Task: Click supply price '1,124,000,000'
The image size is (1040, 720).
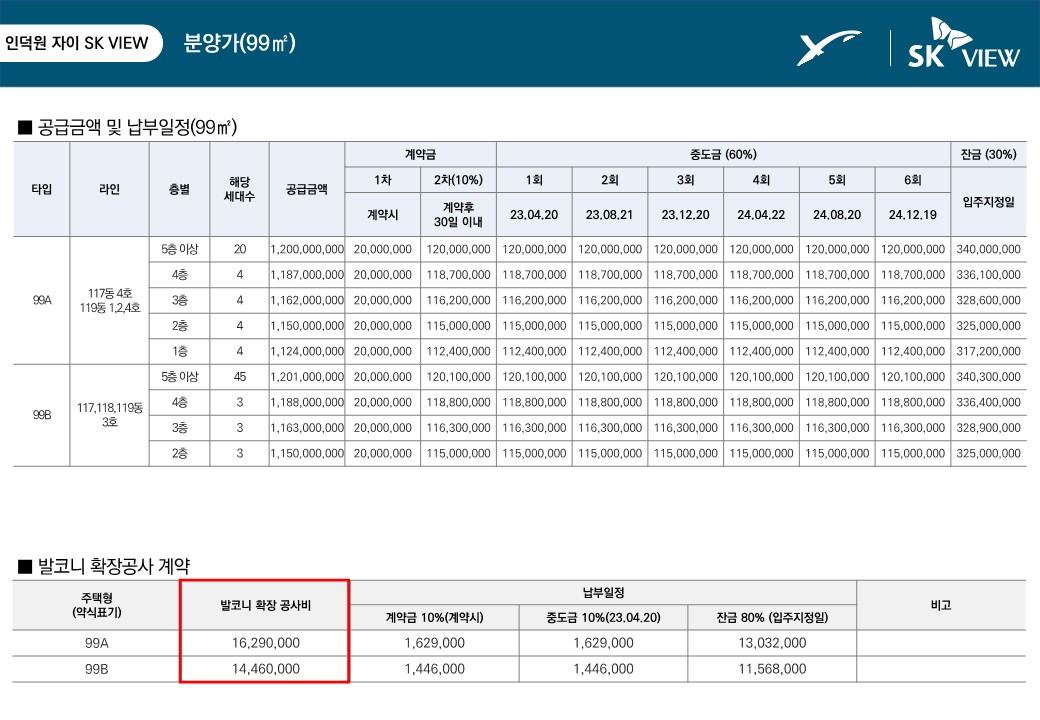Action: [x=306, y=351]
